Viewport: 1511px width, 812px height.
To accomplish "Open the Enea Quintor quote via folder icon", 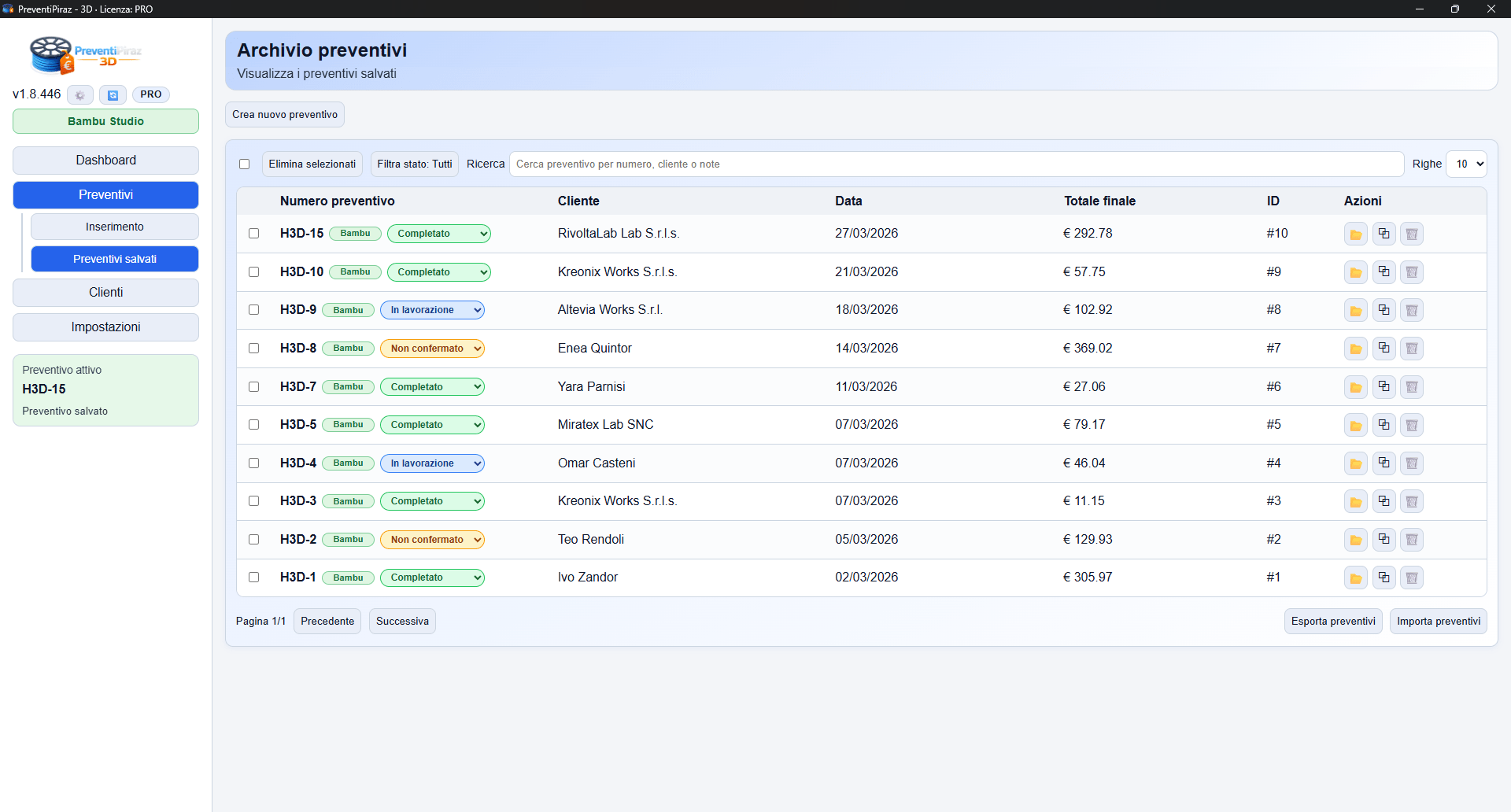I will [1355, 349].
